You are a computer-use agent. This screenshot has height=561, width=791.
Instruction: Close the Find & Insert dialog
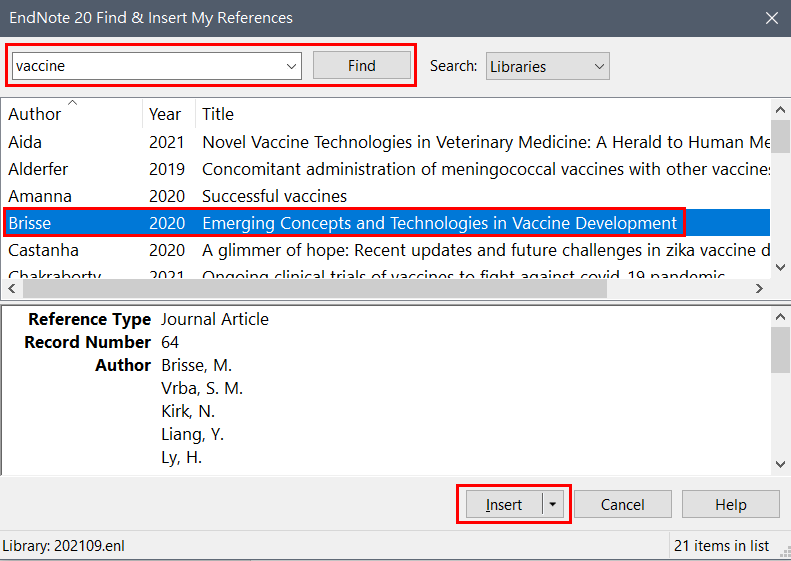(x=771, y=18)
